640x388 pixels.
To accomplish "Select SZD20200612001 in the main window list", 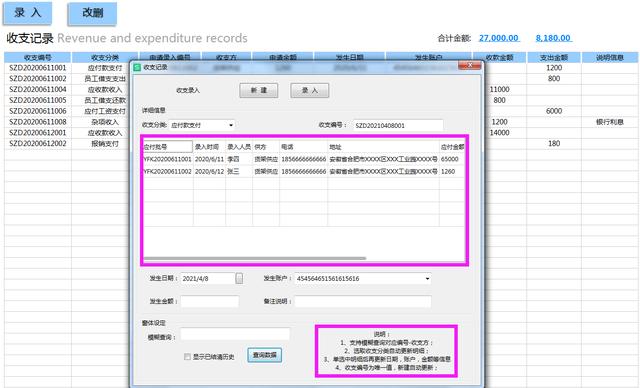I will click(x=38, y=133).
